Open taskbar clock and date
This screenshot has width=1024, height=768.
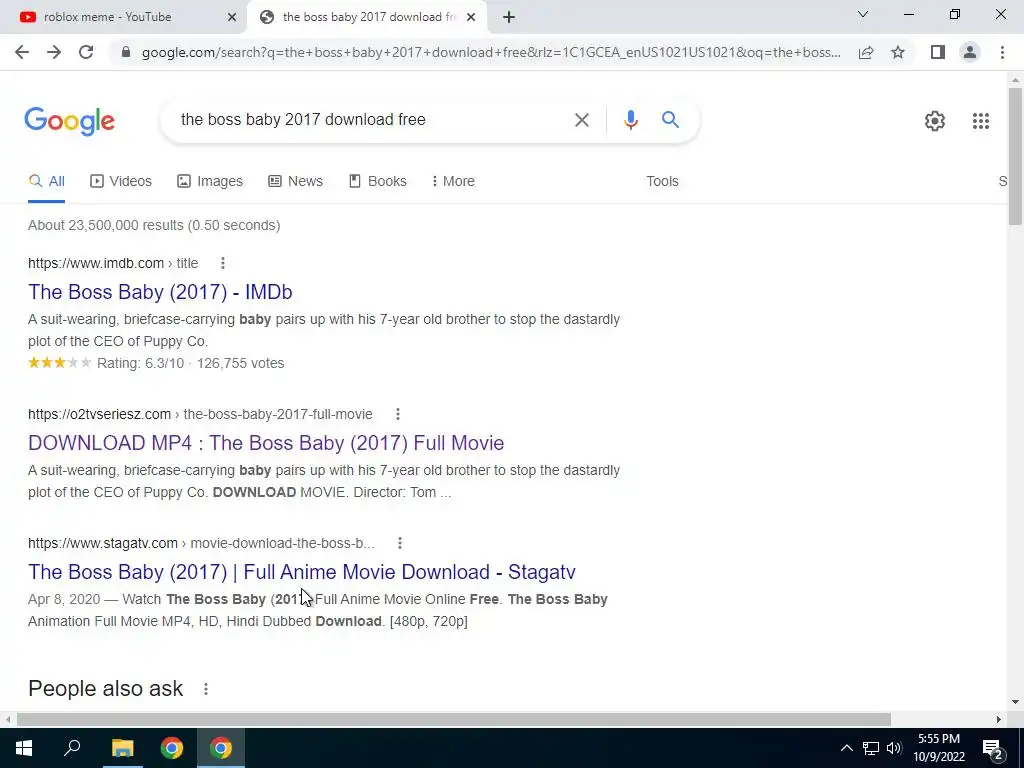[938, 748]
